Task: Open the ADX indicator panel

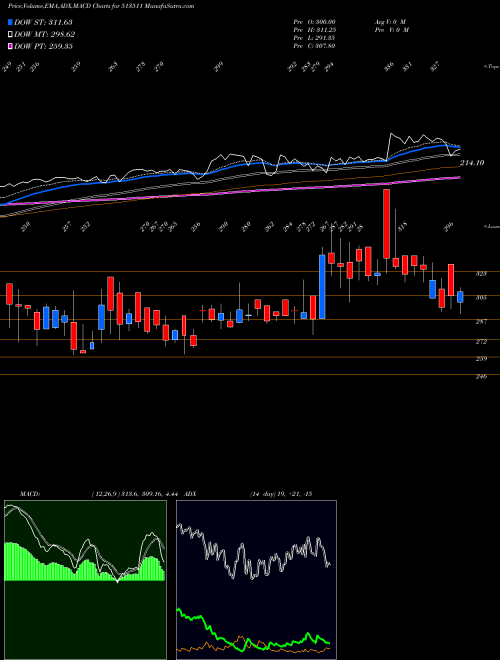Action: 256,580
